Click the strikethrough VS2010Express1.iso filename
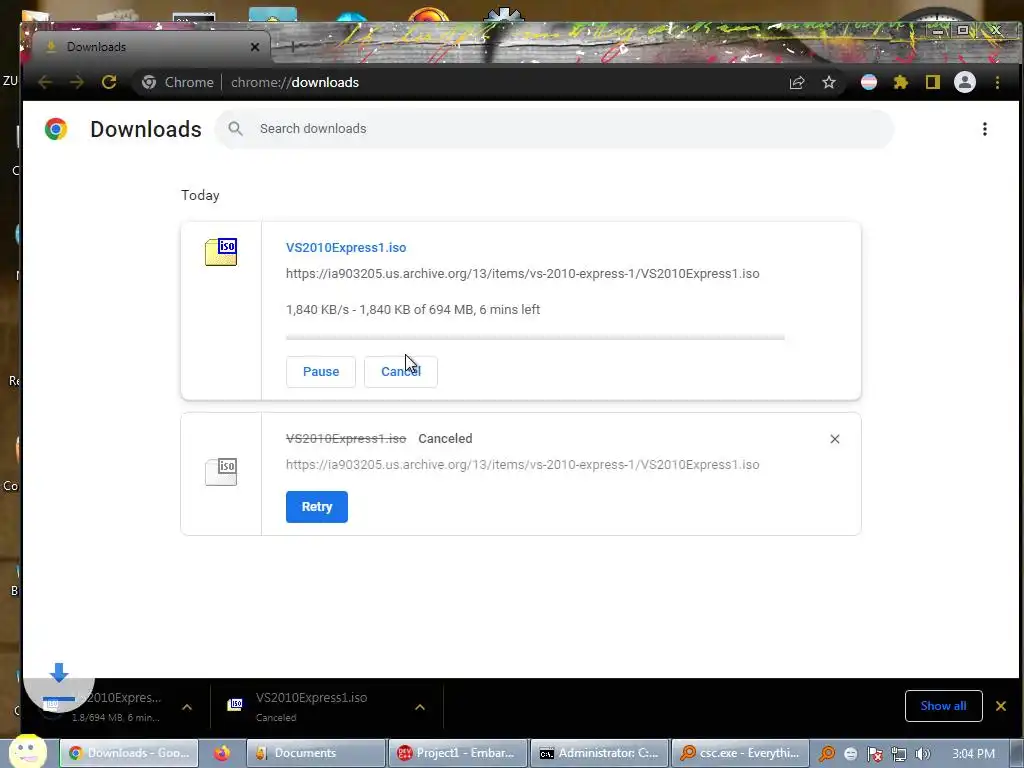The width and height of the screenshot is (1024, 768). 346,439
